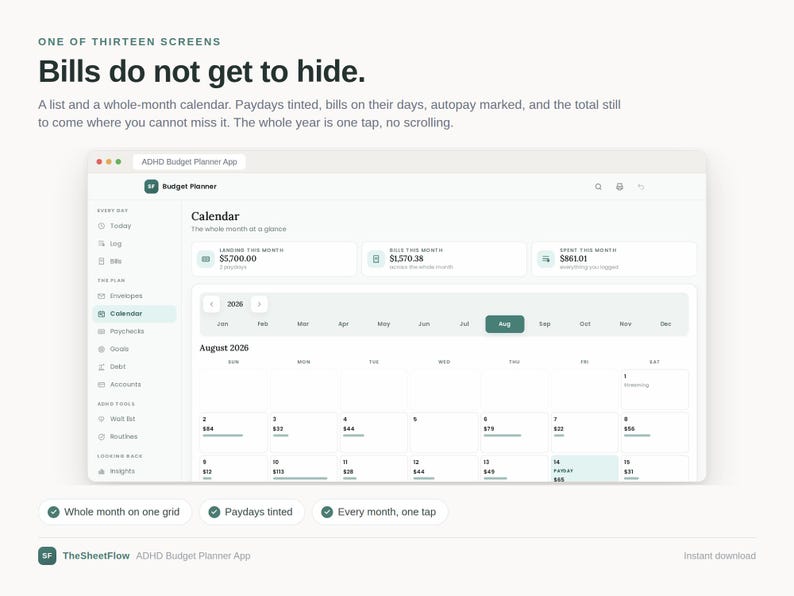Viewport: 794px width, 596px height.
Task: Click the $1,570.38 bills amount
Action: 407,258
